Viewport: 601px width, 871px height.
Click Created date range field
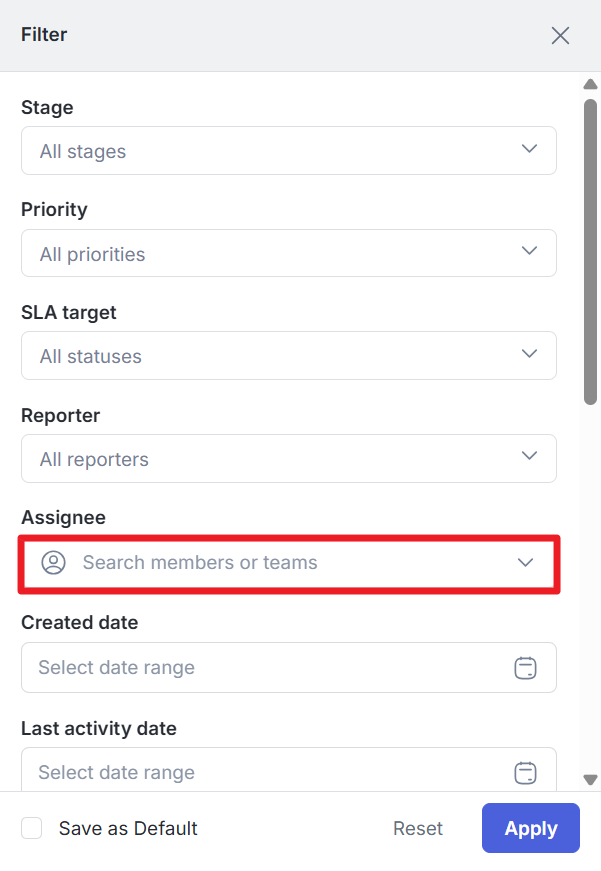pos(260,668)
